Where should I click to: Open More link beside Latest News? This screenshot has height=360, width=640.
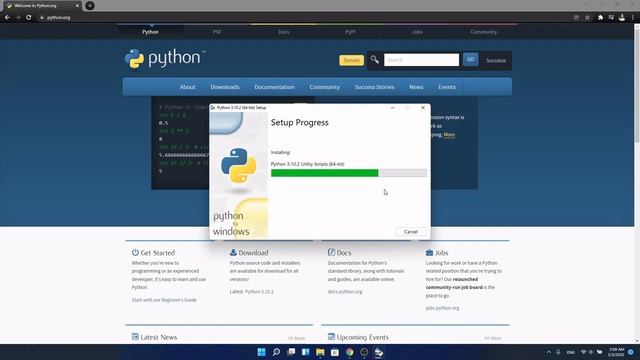click(x=297, y=338)
